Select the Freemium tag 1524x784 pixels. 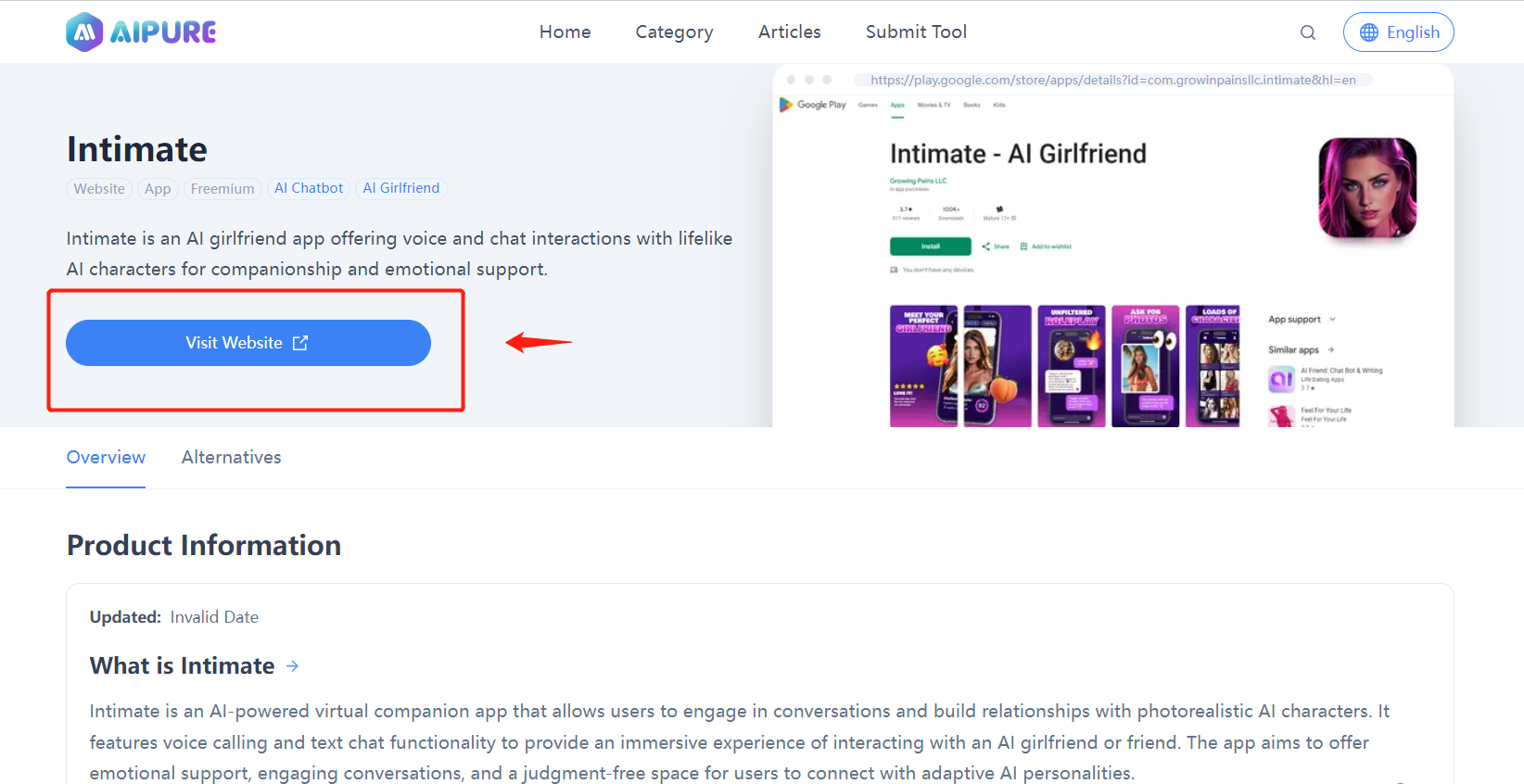pos(222,189)
